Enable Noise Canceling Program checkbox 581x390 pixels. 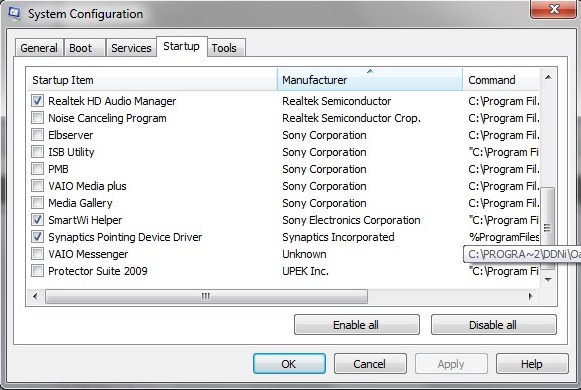37,118
